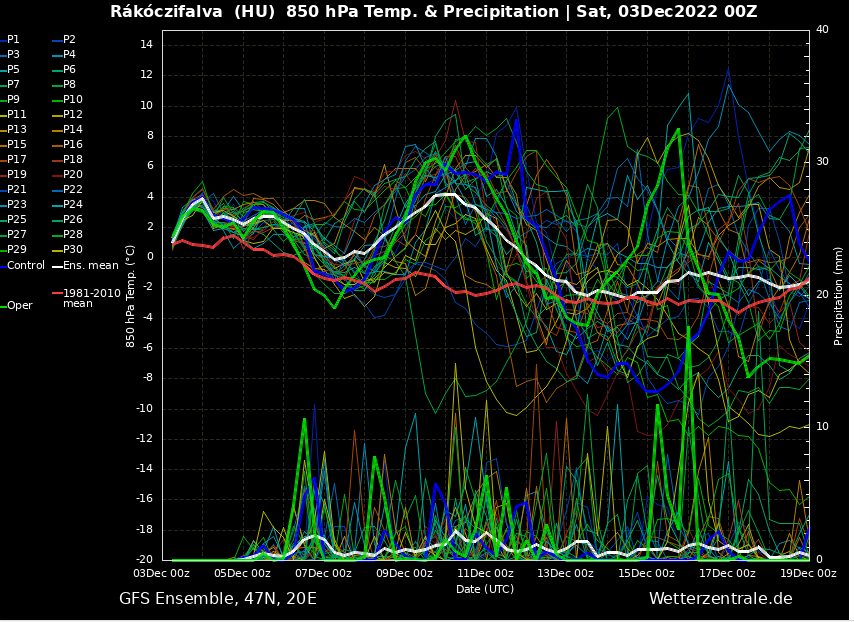The width and height of the screenshot is (854, 622).
Task: Click the 850 hPa Temp. (°C) axis label
Action: coord(131,295)
